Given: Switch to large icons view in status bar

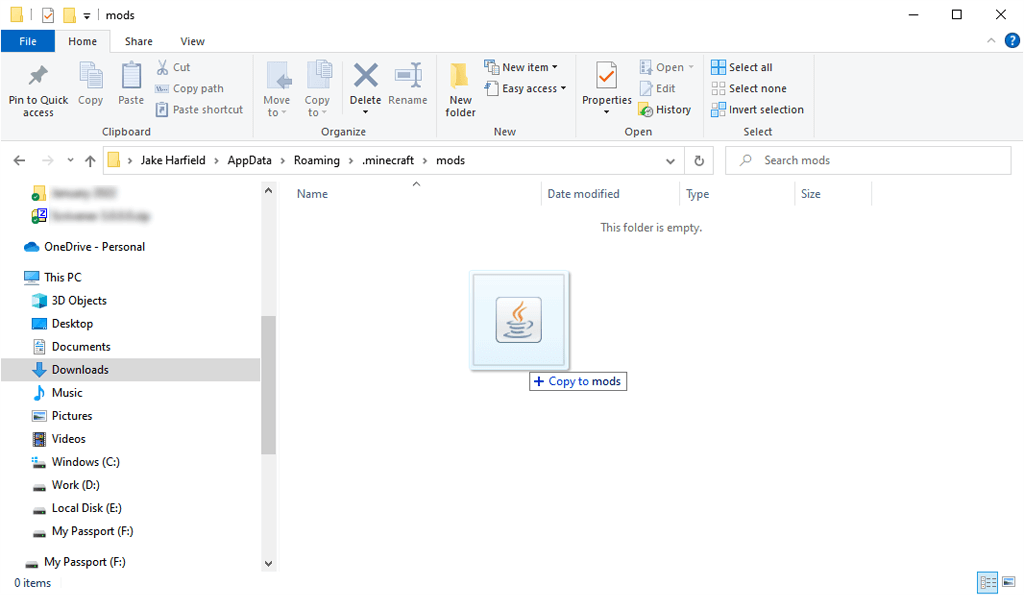Looking at the screenshot, I should point(1009,582).
